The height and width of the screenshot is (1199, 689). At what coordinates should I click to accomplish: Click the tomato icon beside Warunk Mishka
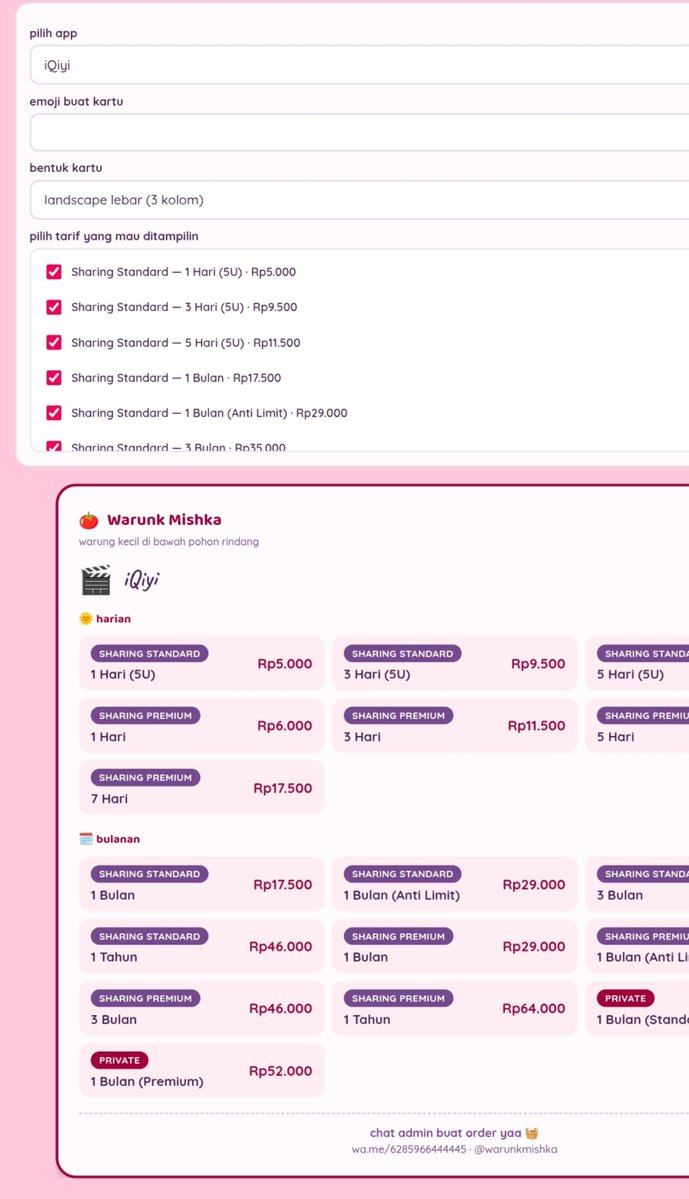point(89,520)
